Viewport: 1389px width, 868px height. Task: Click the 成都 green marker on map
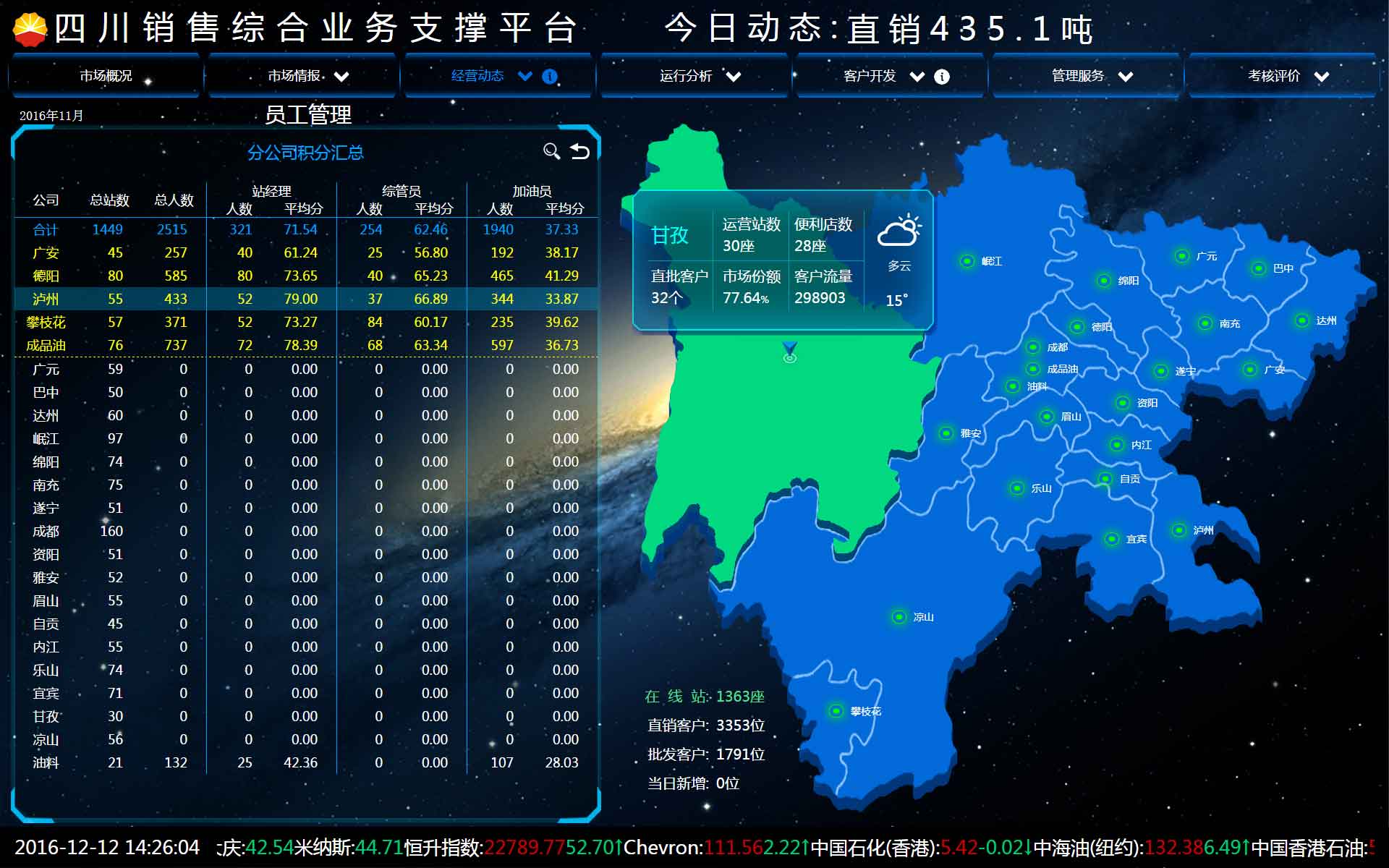point(1032,347)
